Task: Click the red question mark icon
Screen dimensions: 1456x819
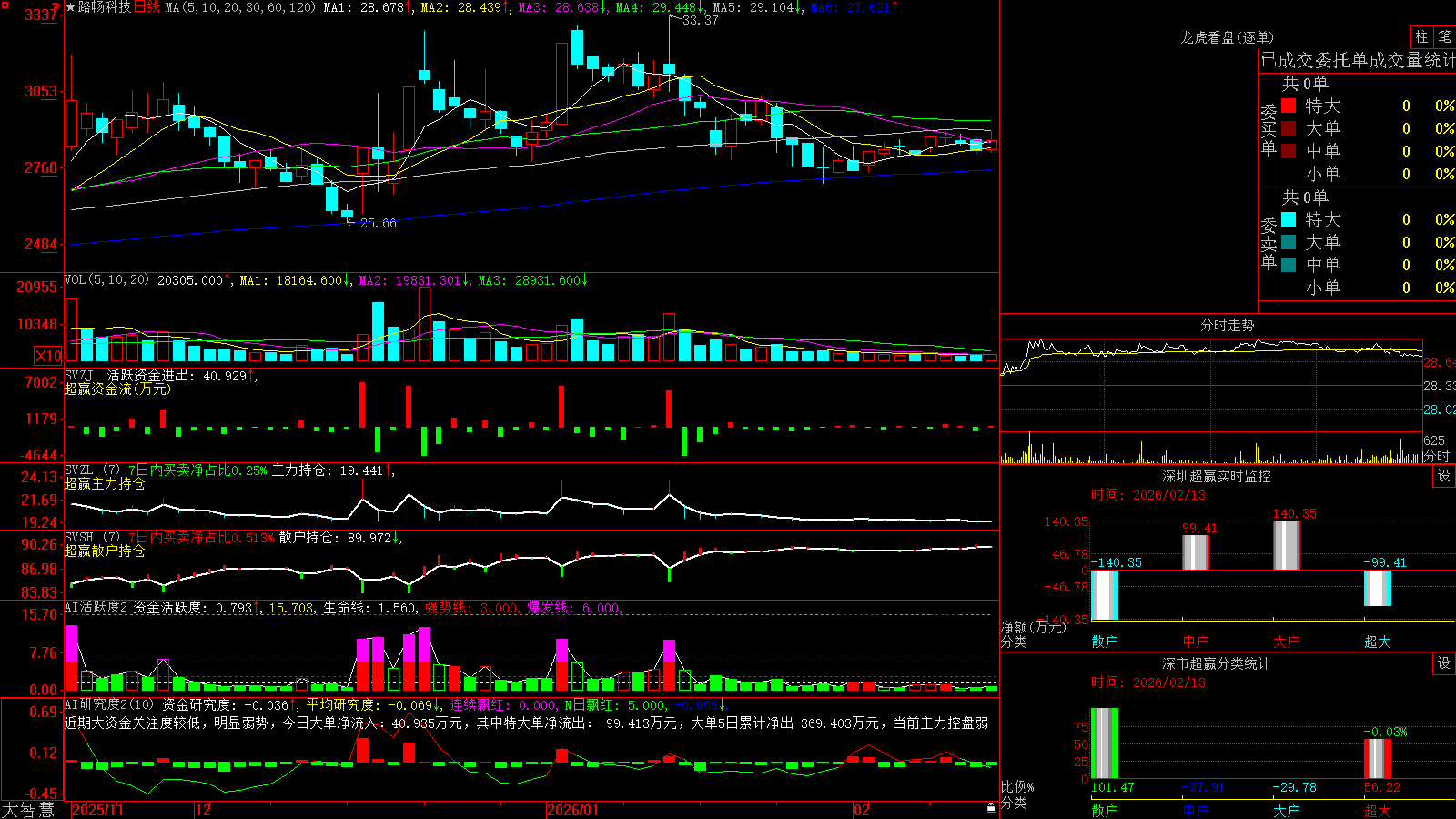Action: pyautogui.click(x=56, y=7)
